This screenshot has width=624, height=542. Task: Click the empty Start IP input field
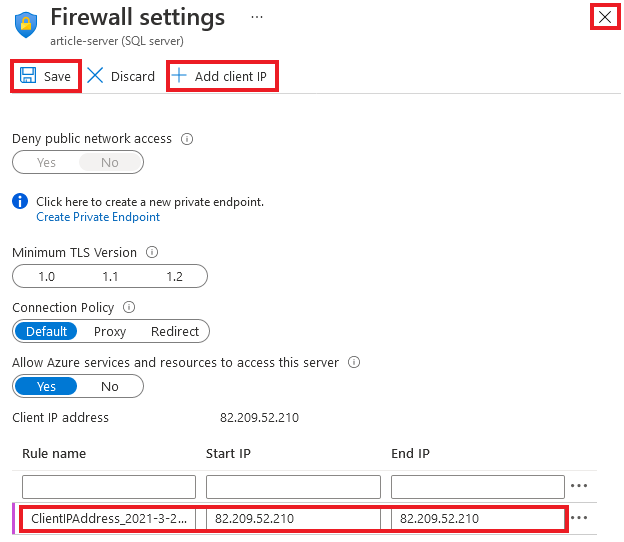click(x=293, y=486)
